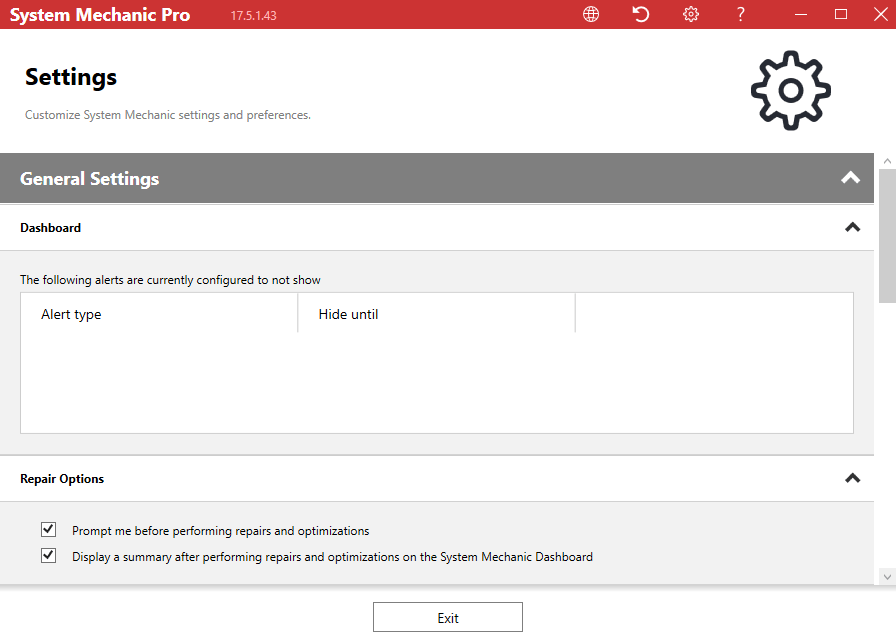Click the globe language icon
Viewport: 896px width, 644px height.
click(591, 14)
